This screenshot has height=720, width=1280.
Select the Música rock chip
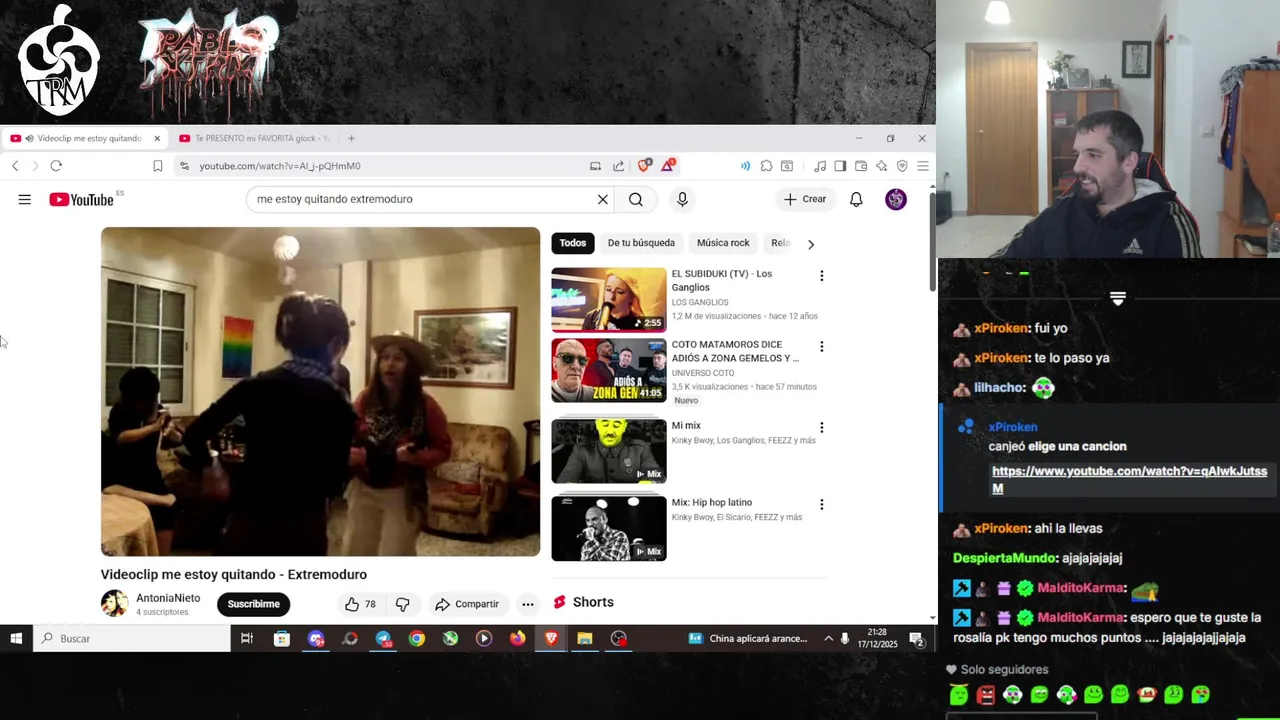(723, 243)
